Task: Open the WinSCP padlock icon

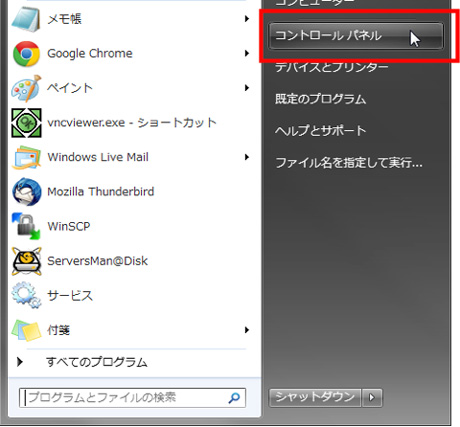Action: (x=26, y=226)
